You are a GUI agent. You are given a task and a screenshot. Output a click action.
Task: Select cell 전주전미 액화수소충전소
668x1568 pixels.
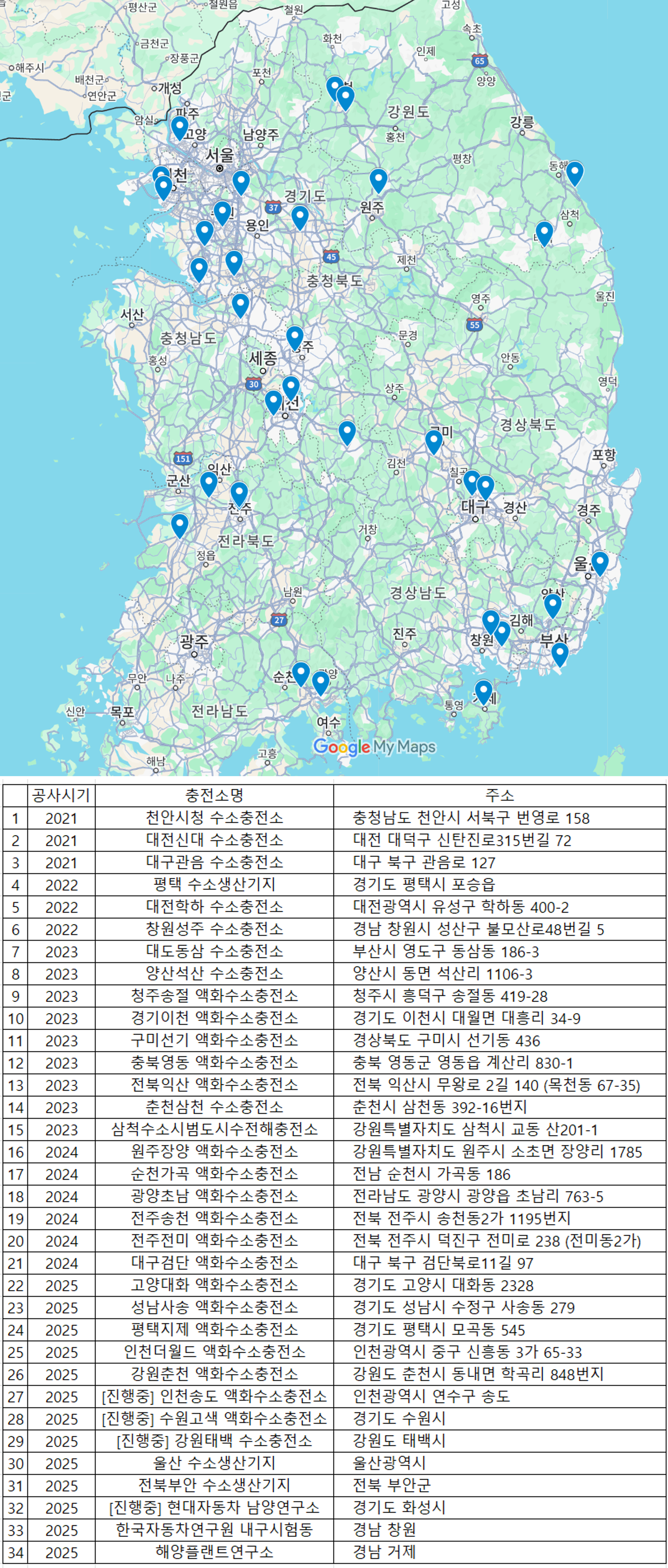[214, 1240]
